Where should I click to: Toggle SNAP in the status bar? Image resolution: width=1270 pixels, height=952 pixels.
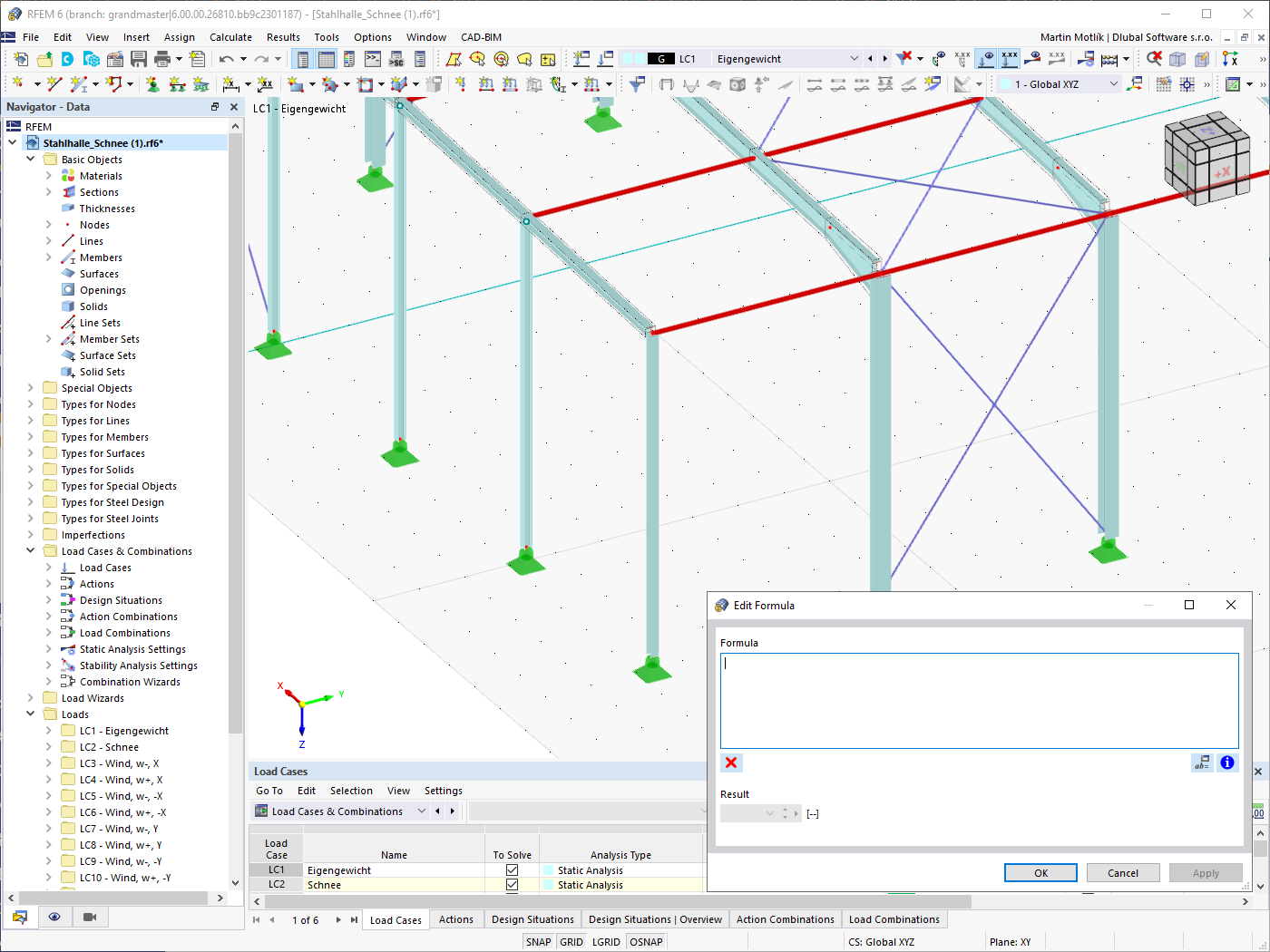pyautogui.click(x=538, y=941)
